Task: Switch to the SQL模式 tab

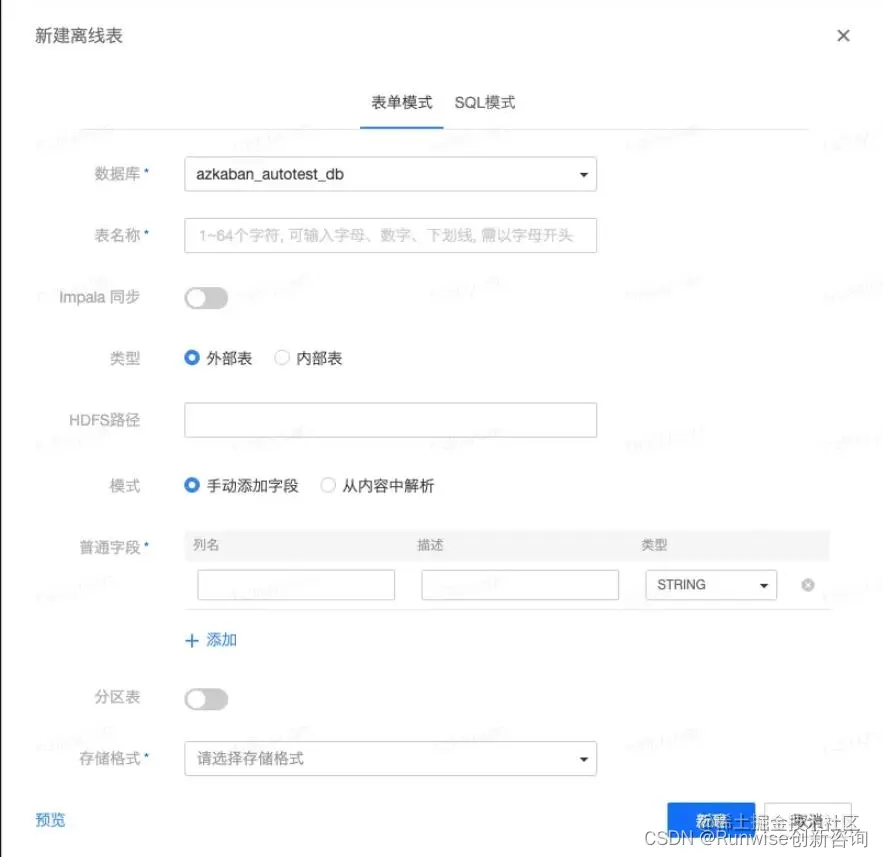Action: click(484, 101)
